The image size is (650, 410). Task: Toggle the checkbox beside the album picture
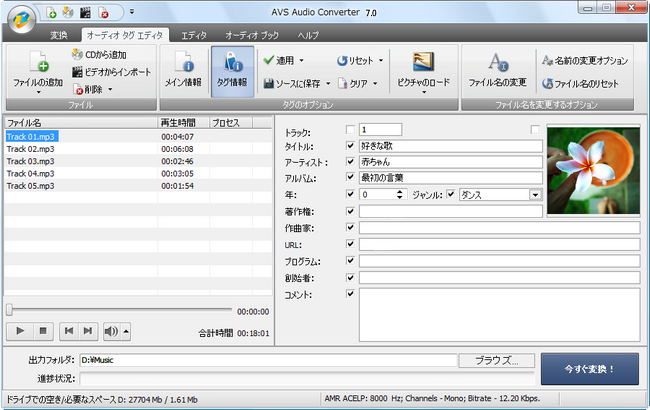point(535,130)
